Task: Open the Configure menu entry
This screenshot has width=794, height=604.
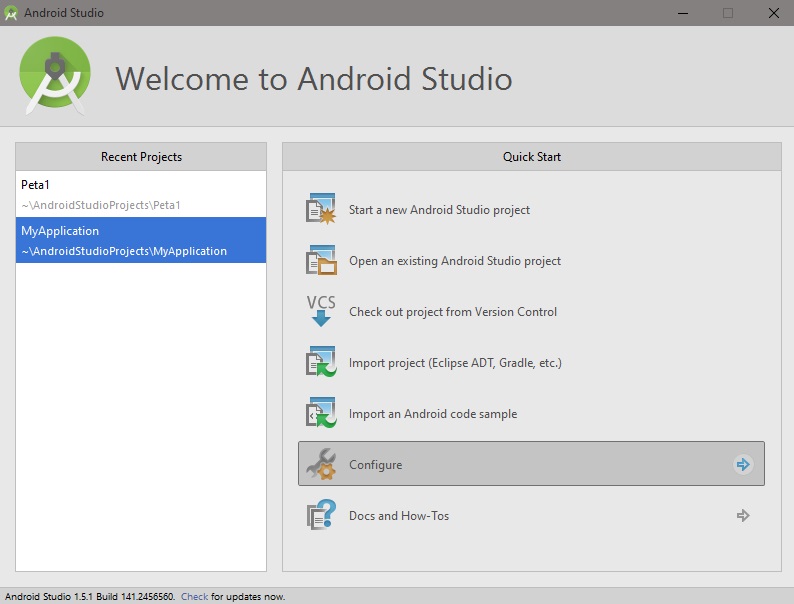Action: [531, 464]
